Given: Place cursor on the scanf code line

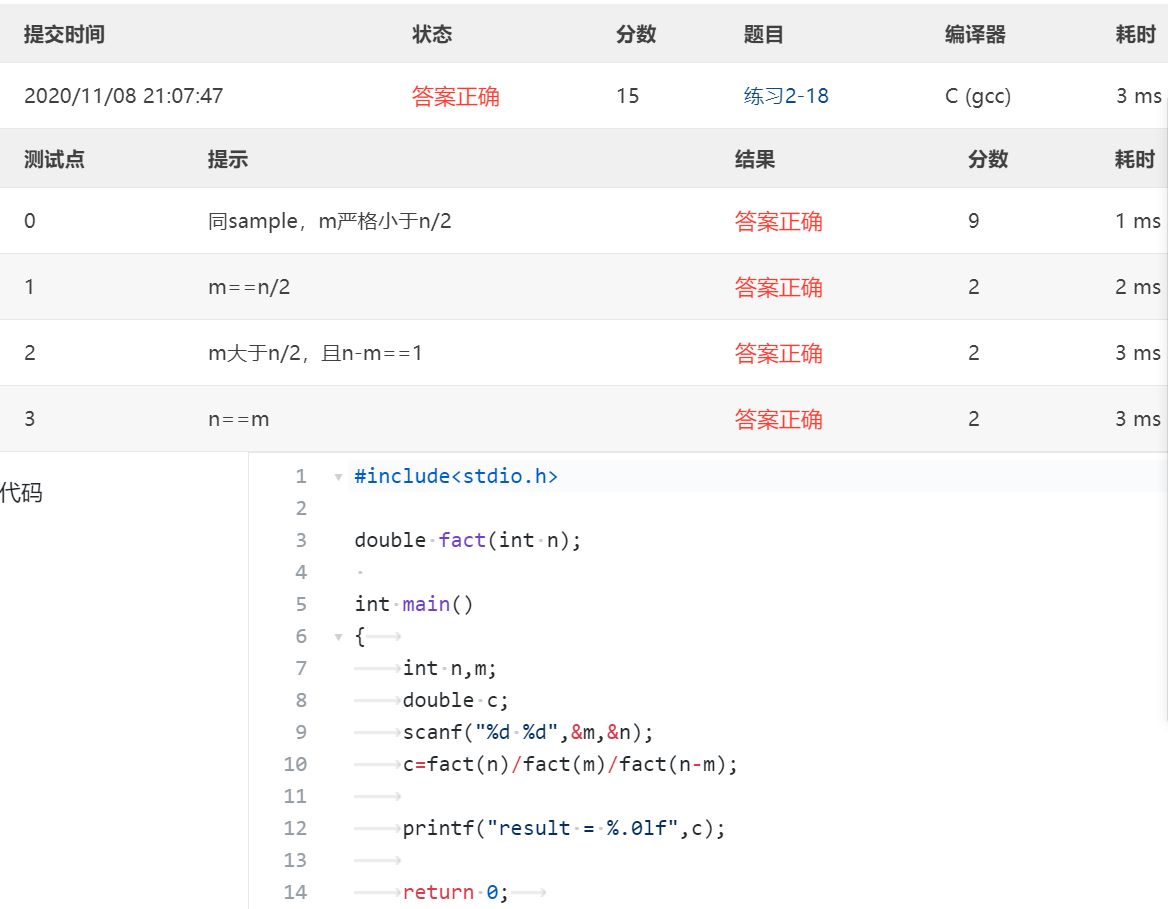Looking at the screenshot, I should point(528,732).
